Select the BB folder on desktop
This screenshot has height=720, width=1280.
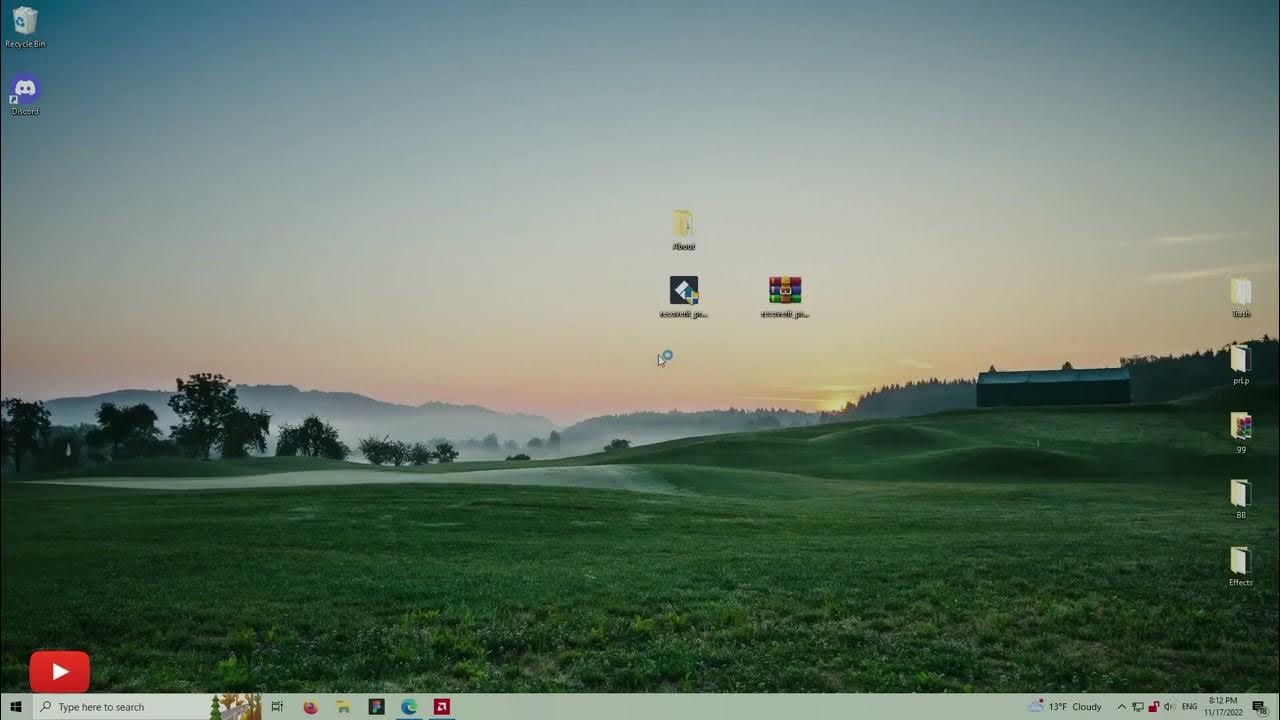click(x=1241, y=499)
